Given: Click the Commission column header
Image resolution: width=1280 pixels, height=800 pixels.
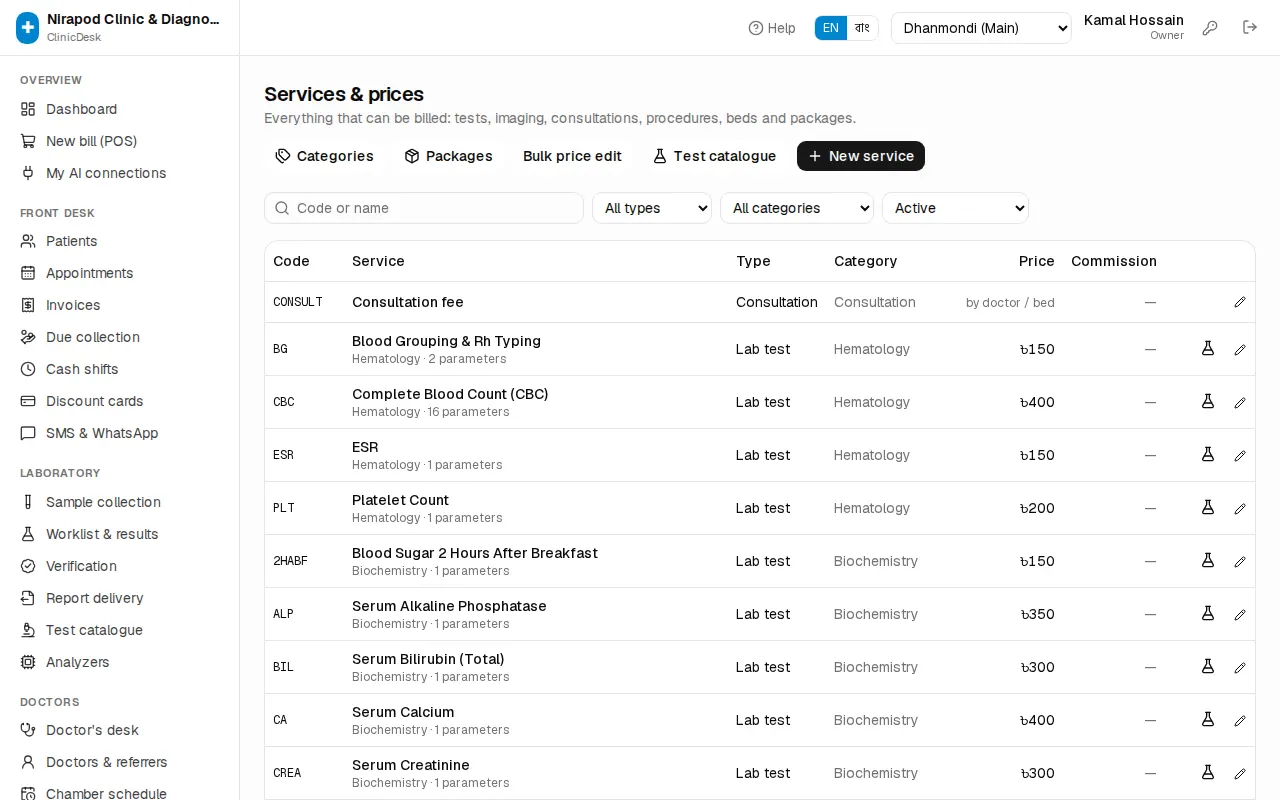Looking at the screenshot, I should tap(1114, 261).
